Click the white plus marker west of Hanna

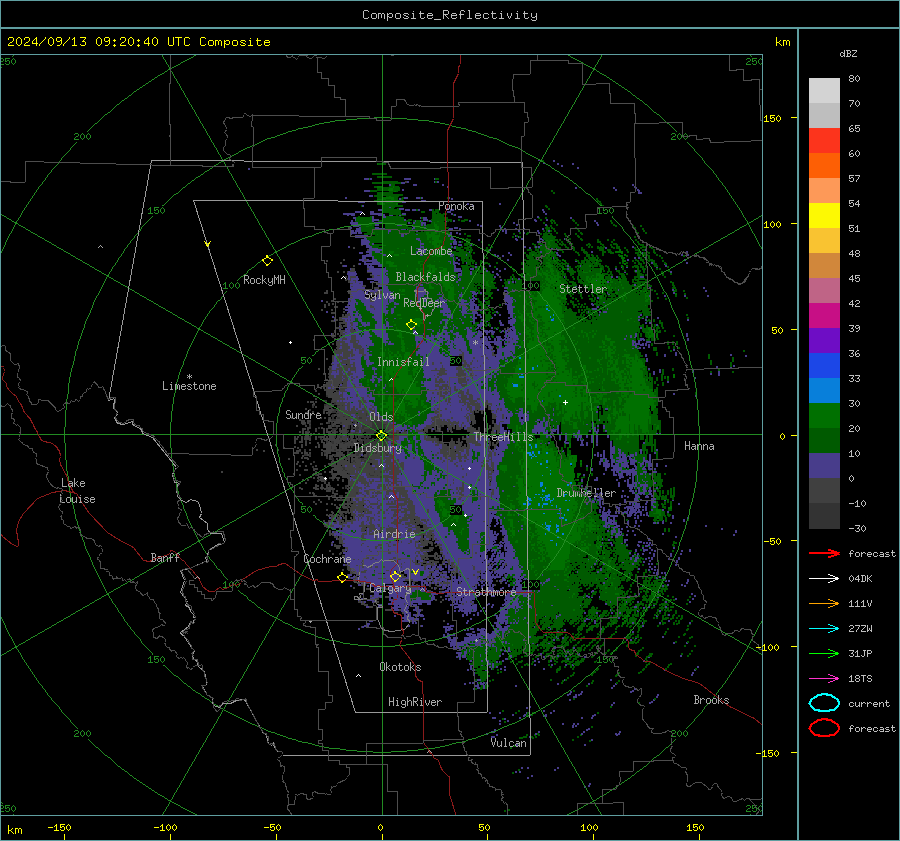(x=565, y=402)
